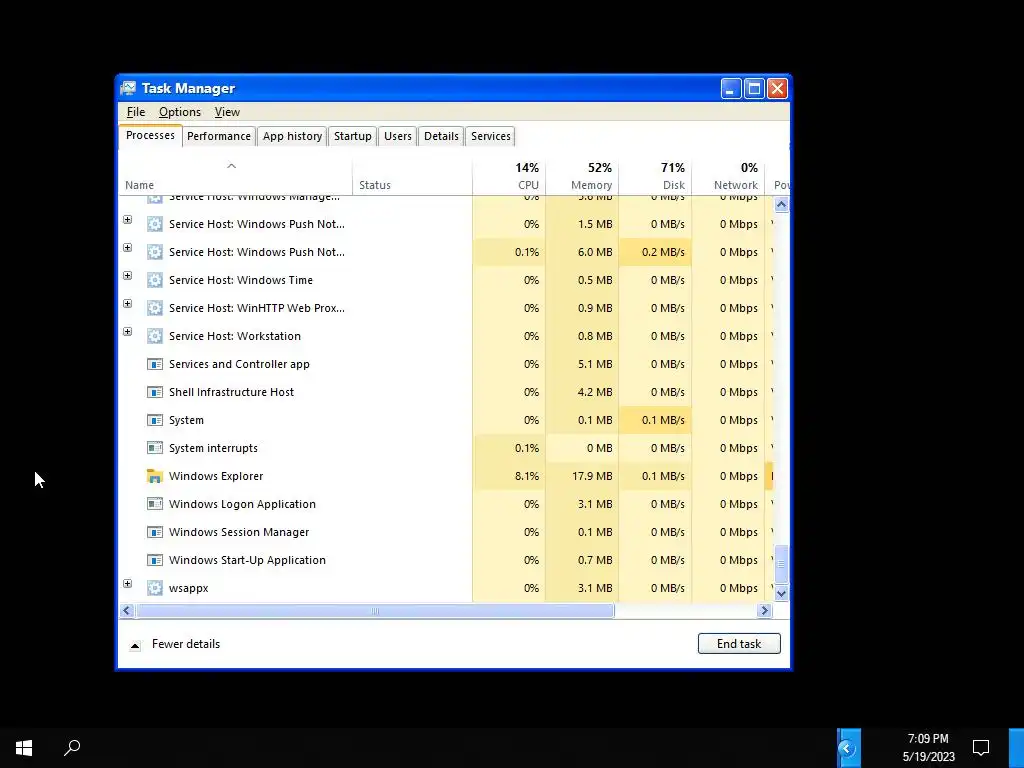Click the horizontal scrollbar thumb

(x=375, y=611)
